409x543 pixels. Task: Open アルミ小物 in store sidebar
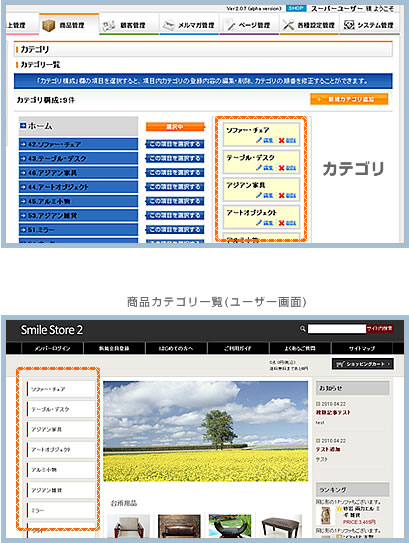click(x=61, y=470)
